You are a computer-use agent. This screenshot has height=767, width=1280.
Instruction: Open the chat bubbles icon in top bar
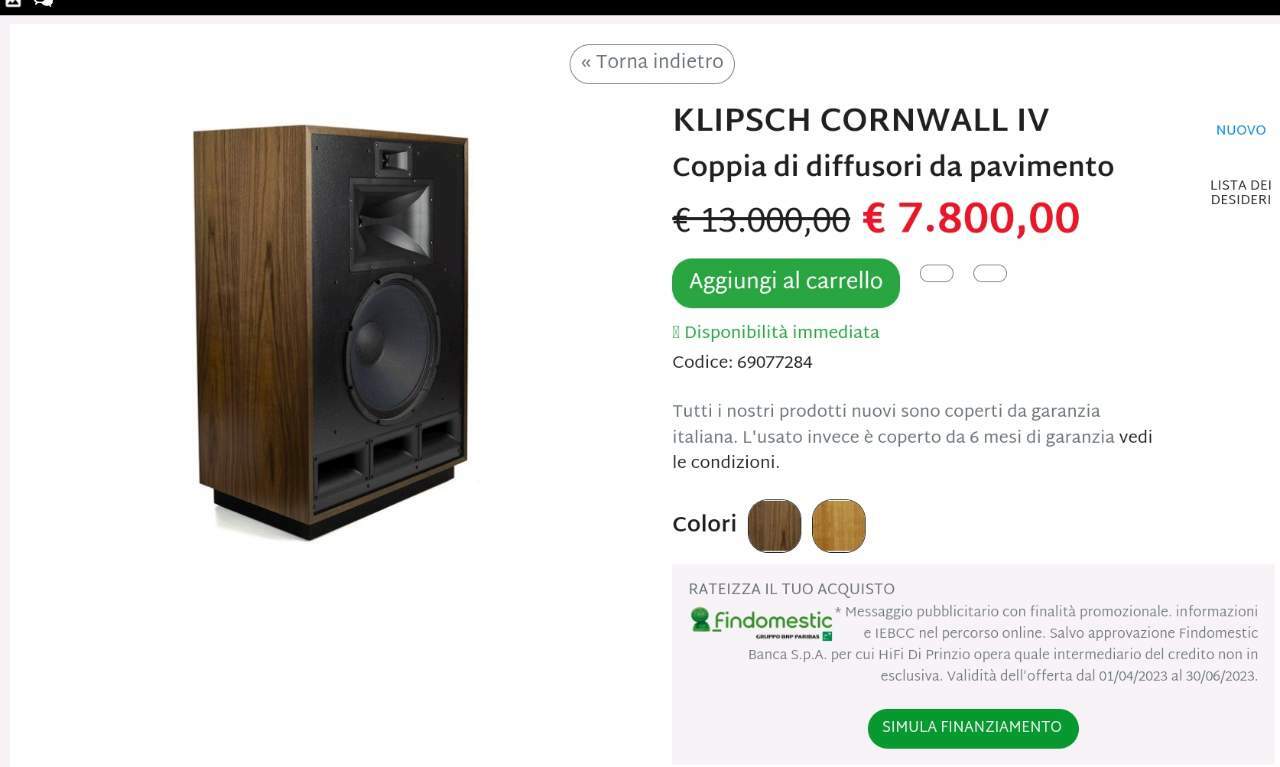coord(43,3)
